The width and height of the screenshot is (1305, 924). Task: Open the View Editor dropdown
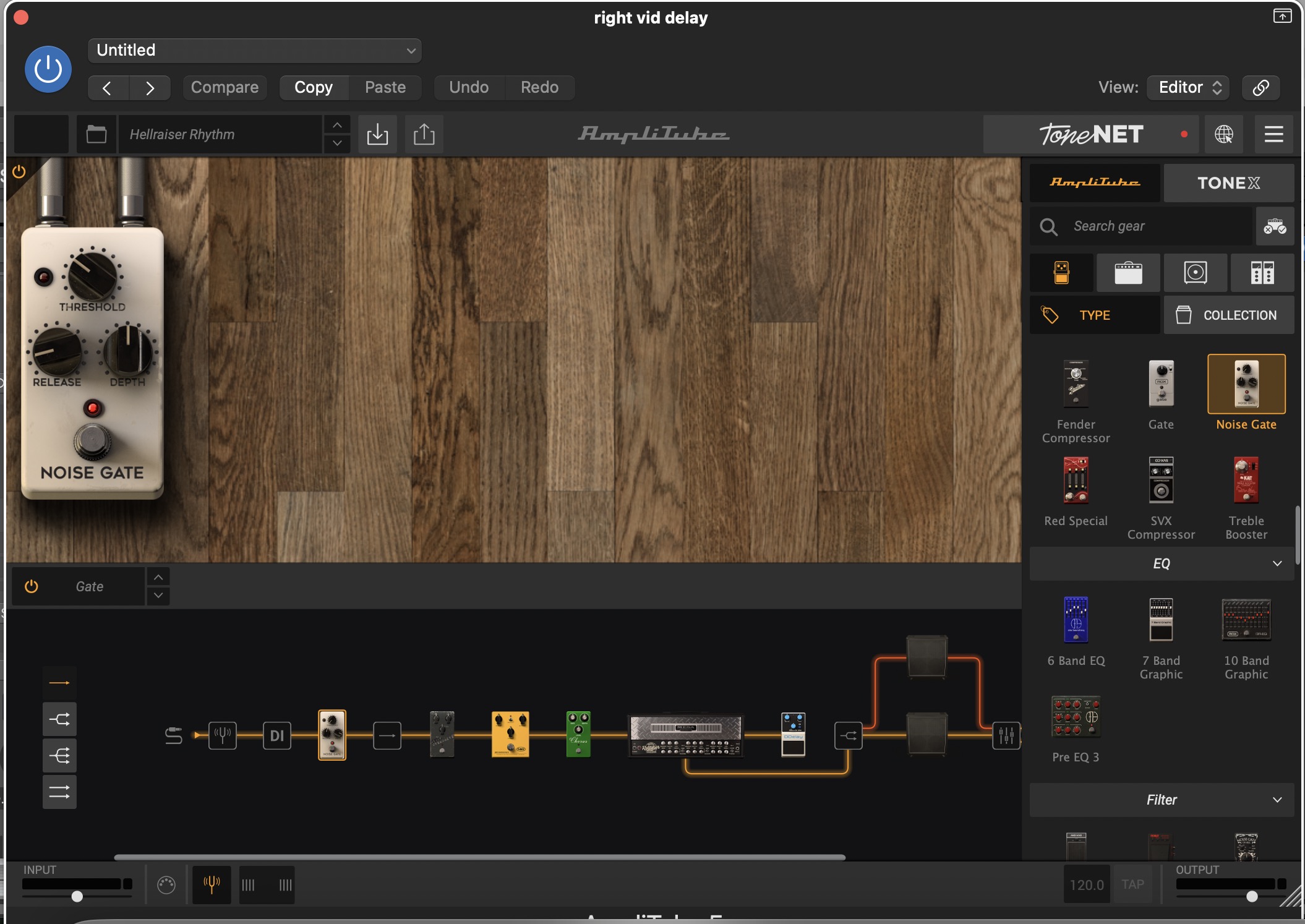click(1187, 87)
